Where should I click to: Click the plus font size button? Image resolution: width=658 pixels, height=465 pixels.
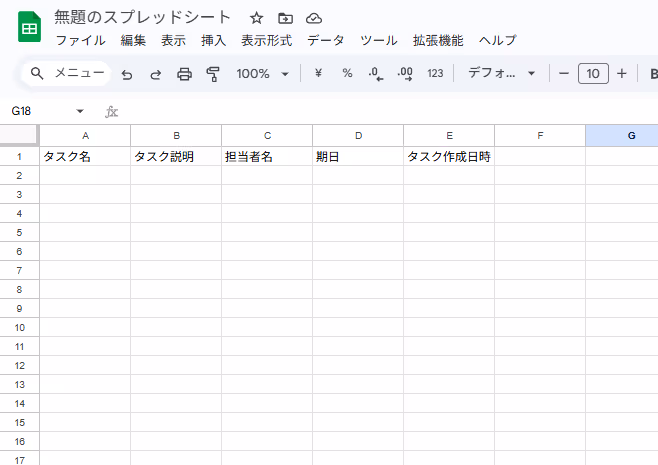coord(622,74)
